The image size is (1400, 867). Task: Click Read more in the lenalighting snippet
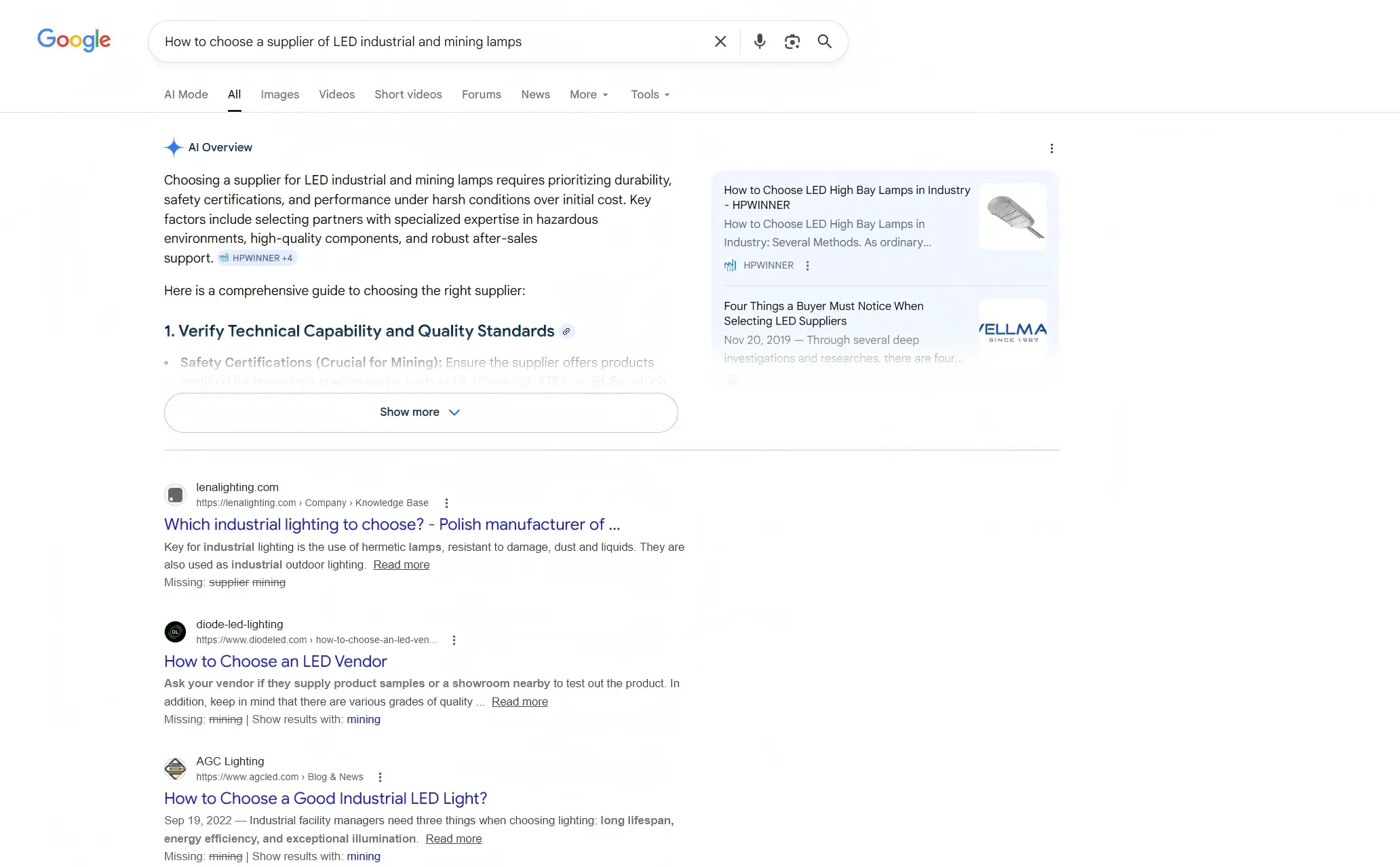tap(402, 565)
